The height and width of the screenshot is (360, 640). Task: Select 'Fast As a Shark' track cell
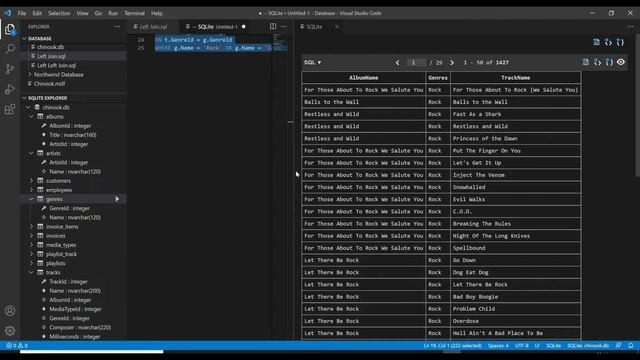(516, 114)
